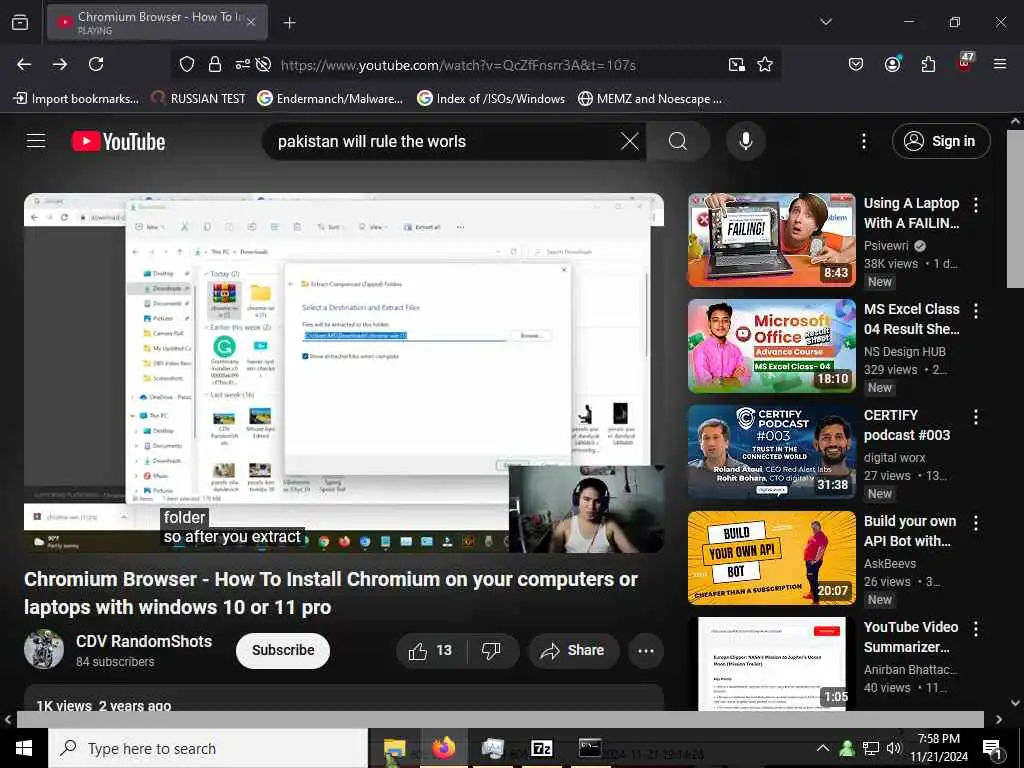Open Import bookmarks bookmark item
1024x768 pixels.
pyautogui.click(x=76, y=99)
